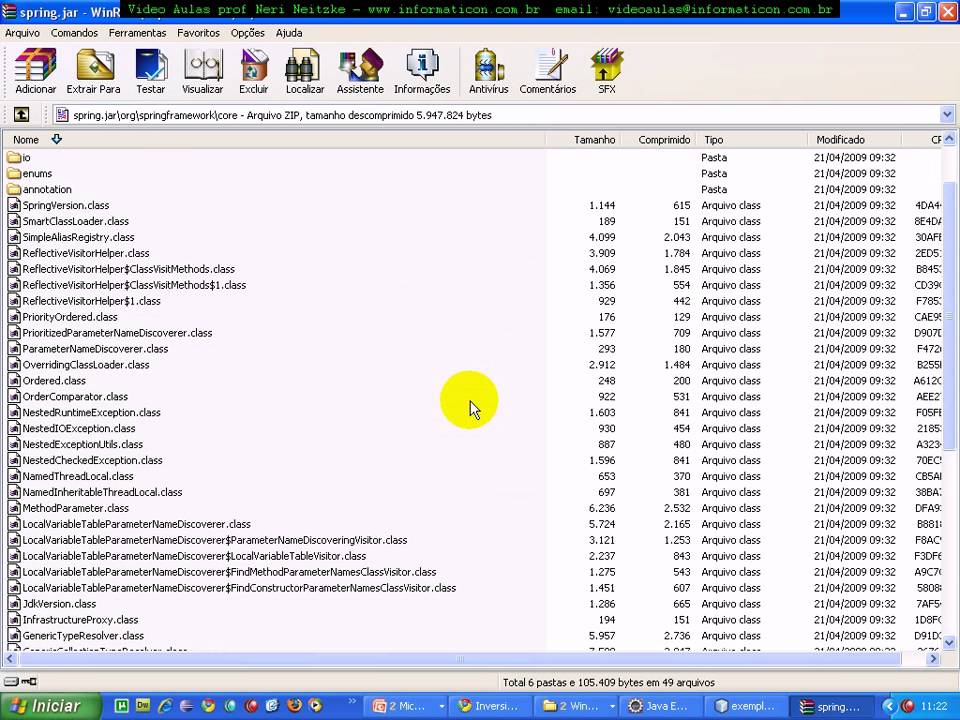Sort by Tipo column header
The width and height of the screenshot is (960, 720).
tap(752, 140)
